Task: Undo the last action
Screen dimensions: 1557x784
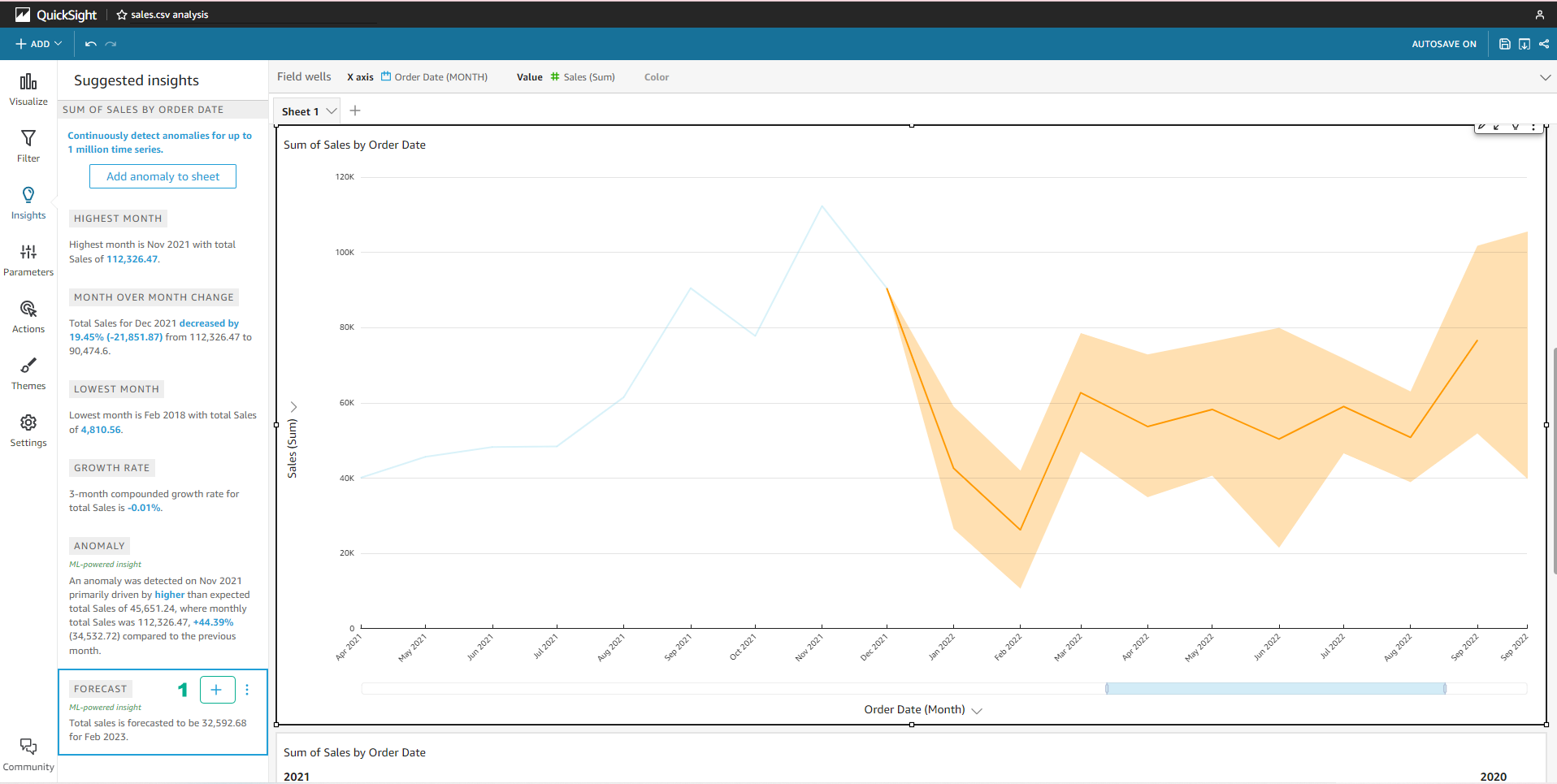Action: (x=90, y=44)
